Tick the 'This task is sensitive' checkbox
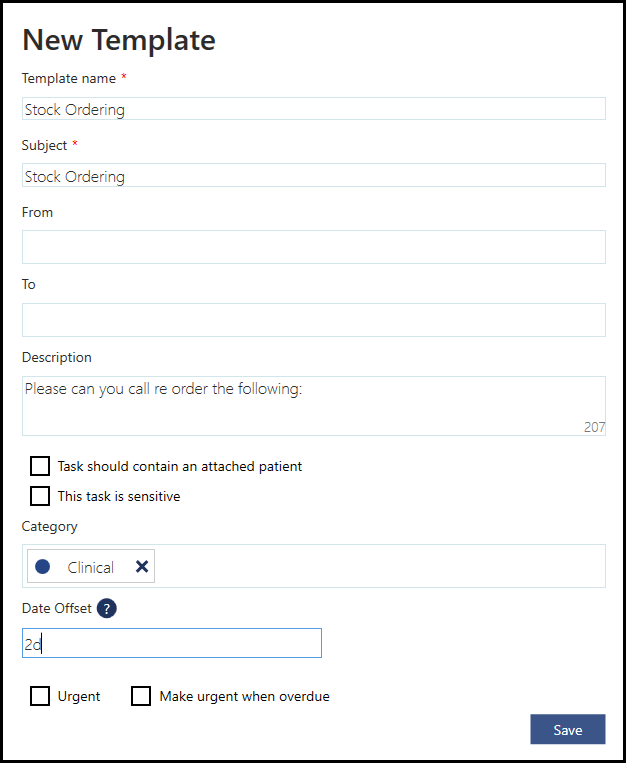Image resolution: width=626 pixels, height=763 pixels. click(40, 496)
